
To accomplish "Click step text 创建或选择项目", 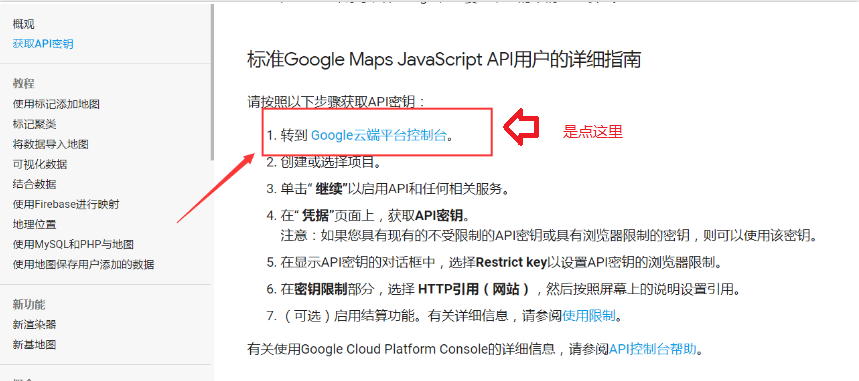I will tap(330, 162).
